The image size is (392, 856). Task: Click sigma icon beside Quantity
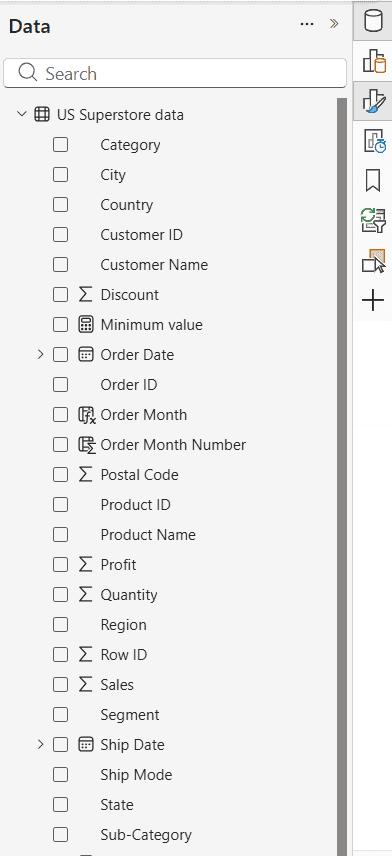click(85, 595)
